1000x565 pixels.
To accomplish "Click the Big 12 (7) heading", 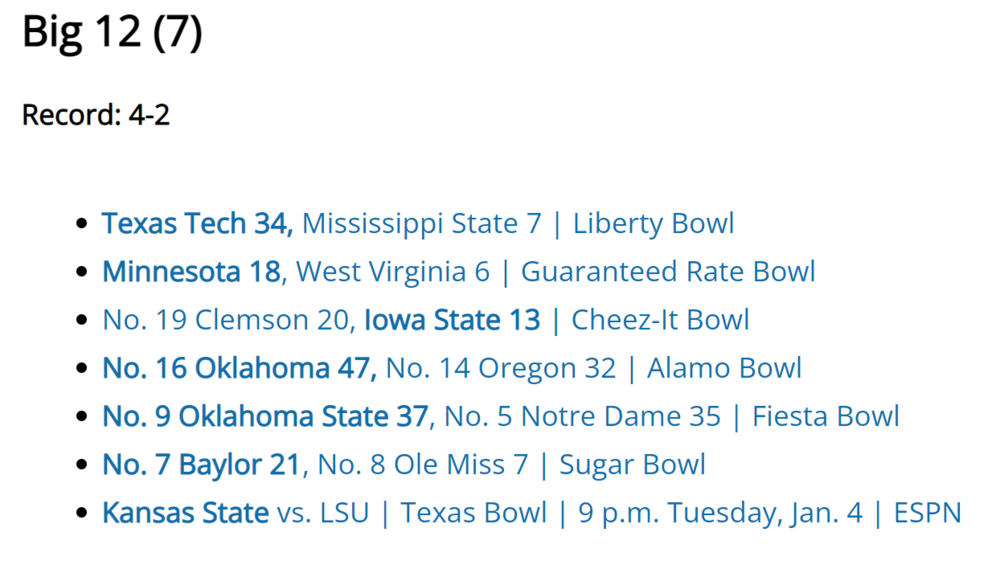I will coord(112,33).
